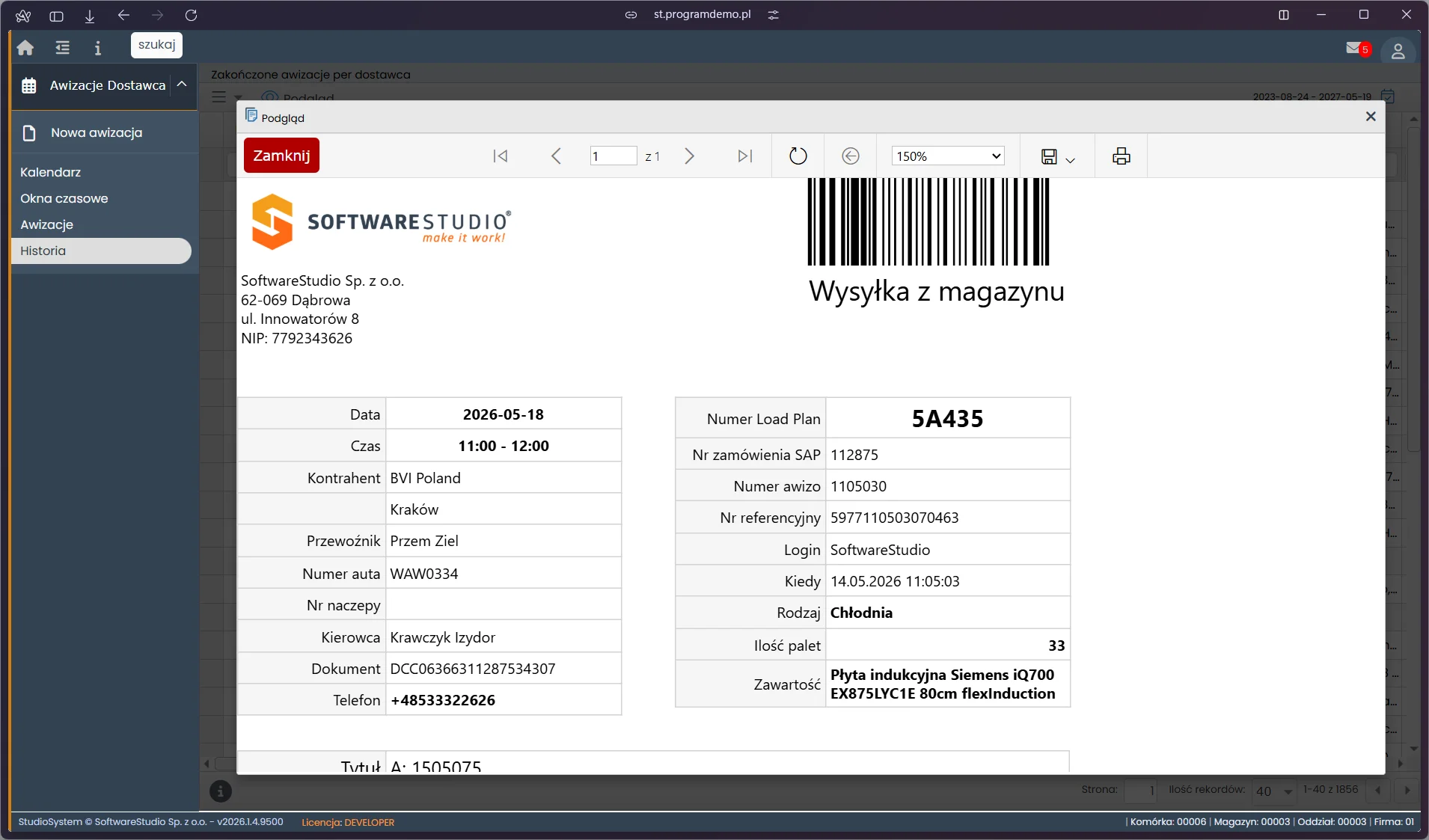Click the back-navigate circle arrow icon

coord(851,156)
